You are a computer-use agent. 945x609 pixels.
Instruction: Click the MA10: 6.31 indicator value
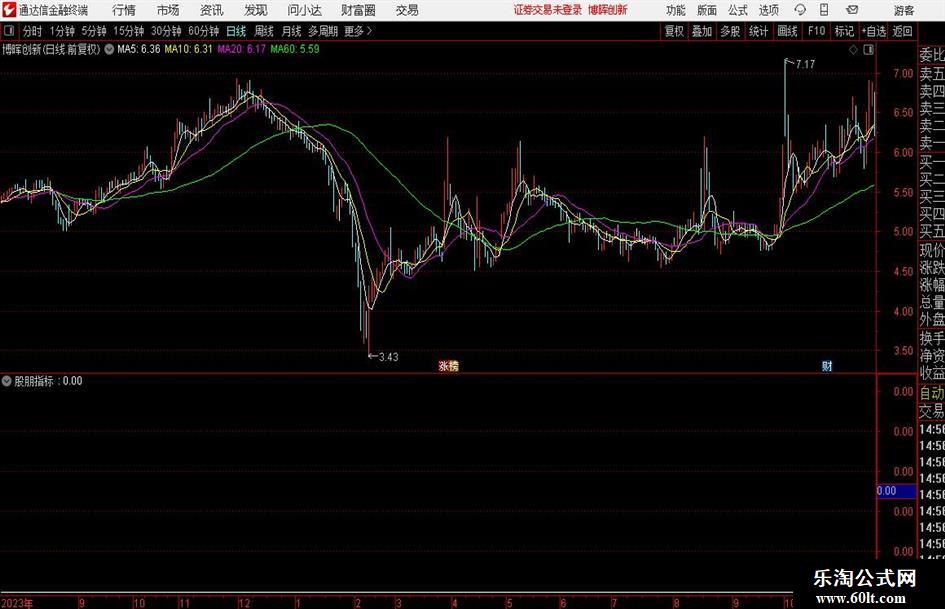[189, 49]
